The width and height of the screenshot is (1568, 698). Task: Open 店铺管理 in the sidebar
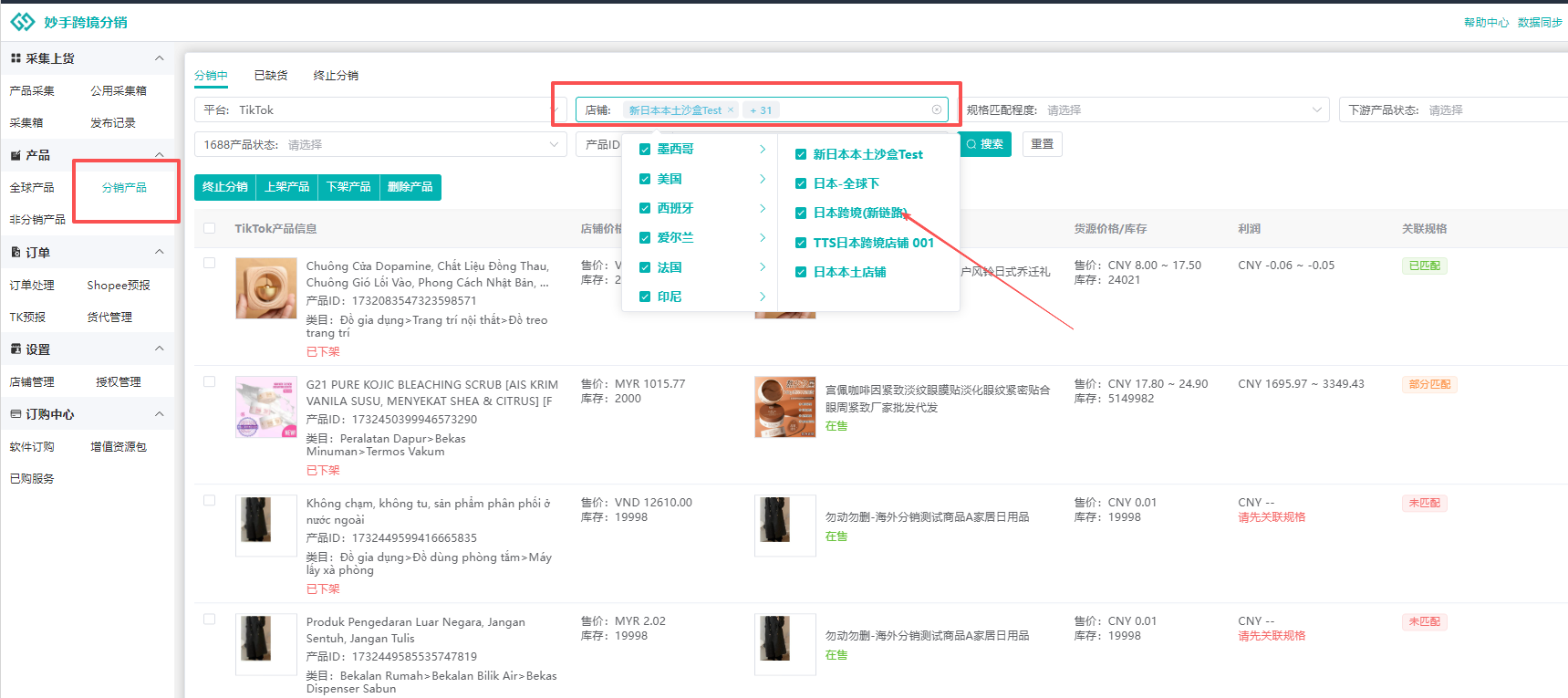[x=32, y=381]
